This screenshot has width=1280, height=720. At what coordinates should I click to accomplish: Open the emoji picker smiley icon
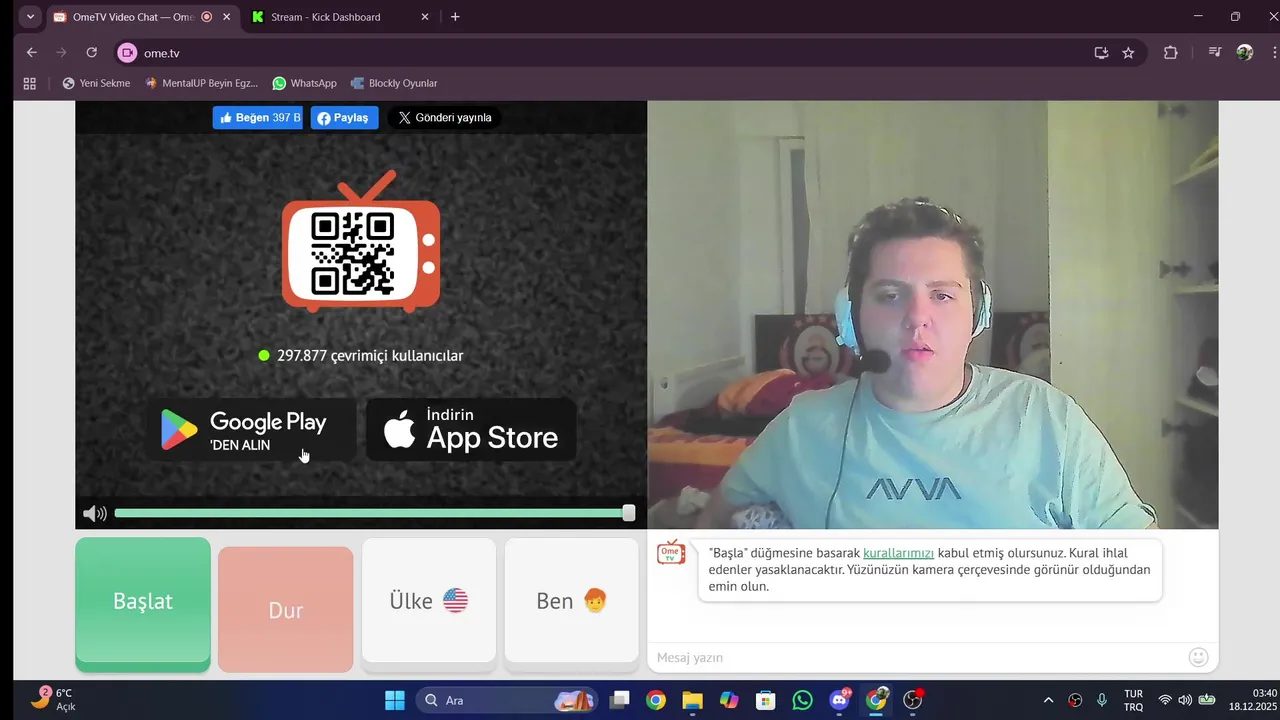[1198, 657]
